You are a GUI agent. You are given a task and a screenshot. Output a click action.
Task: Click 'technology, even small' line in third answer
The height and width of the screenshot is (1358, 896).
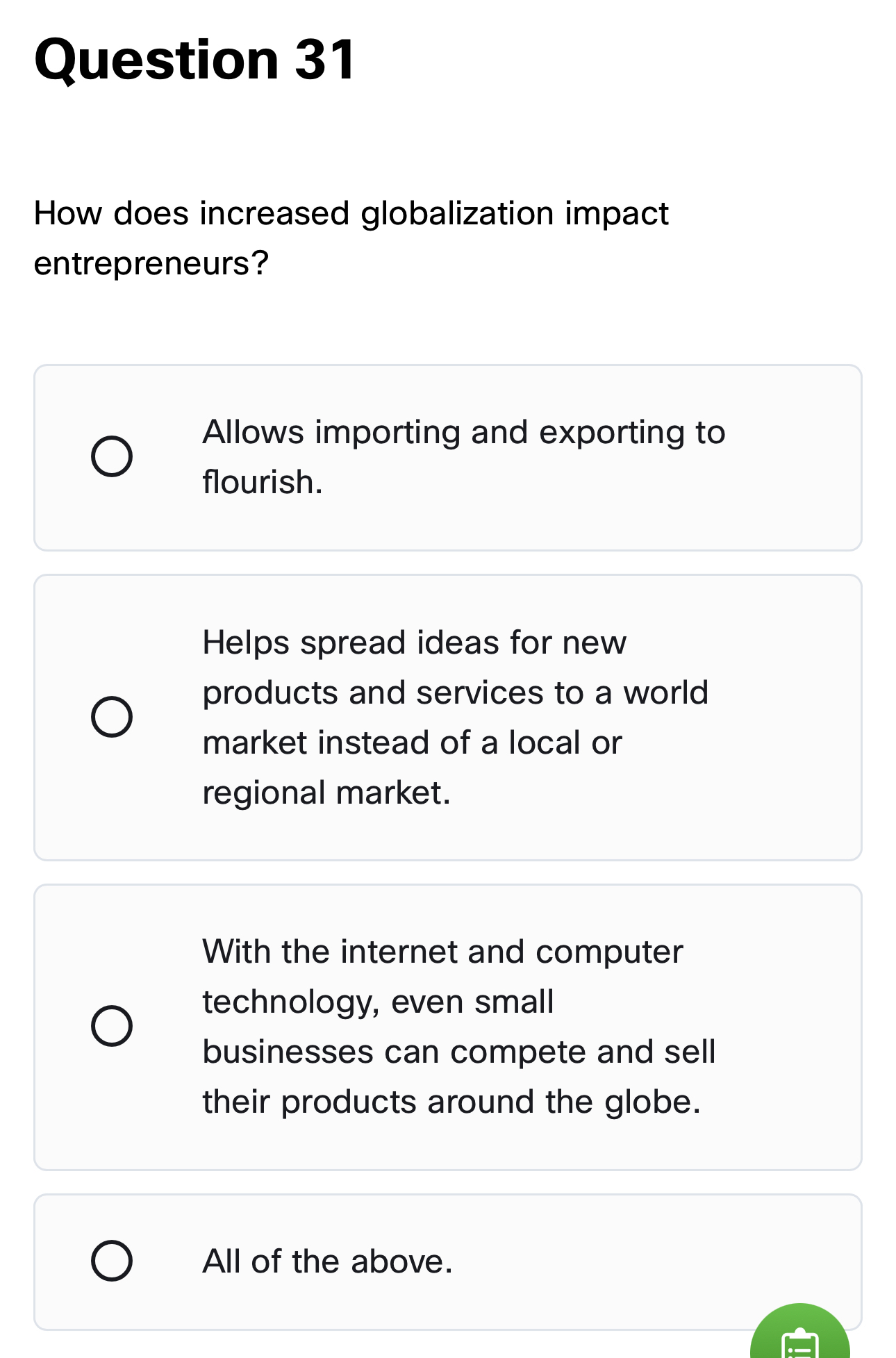point(378,1002)
